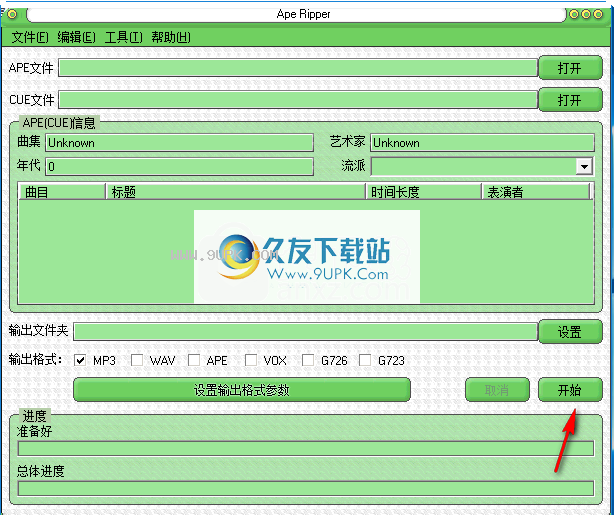The width and height of the screenshot is (614, 515).
Task: Click the round icon left of title
Action: [13, 14]
